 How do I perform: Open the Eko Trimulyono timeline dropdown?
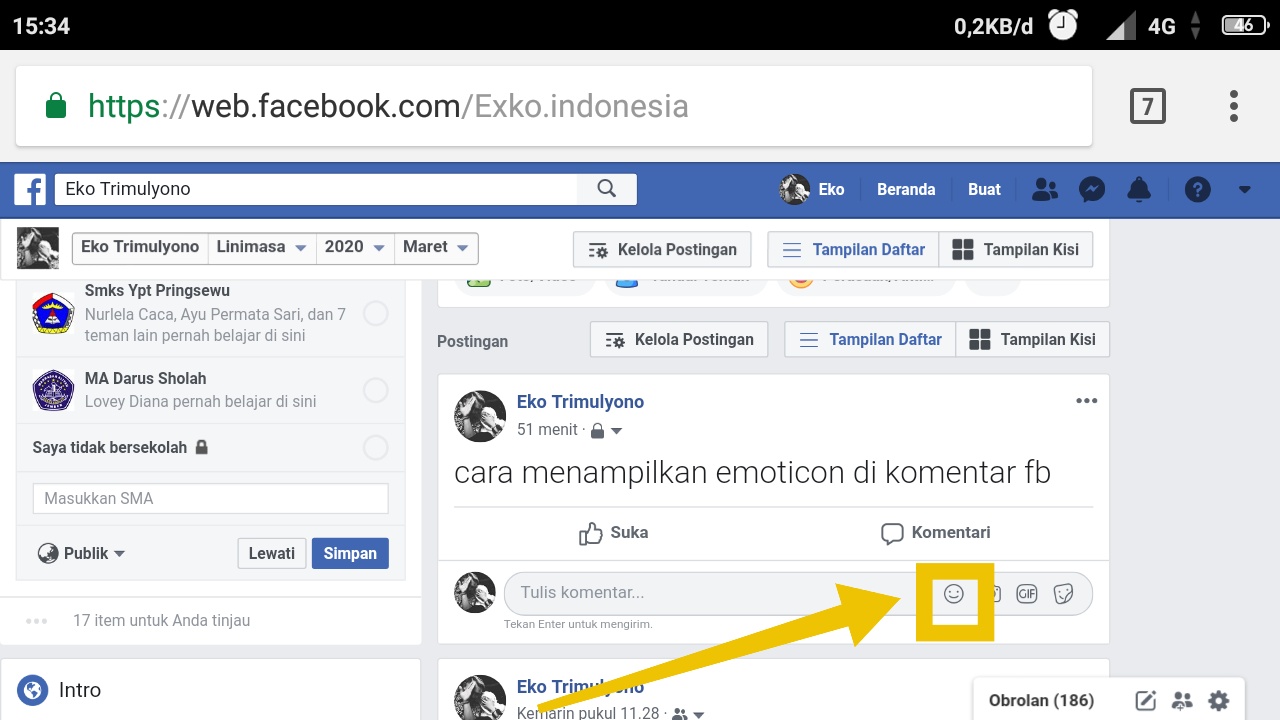140,248
